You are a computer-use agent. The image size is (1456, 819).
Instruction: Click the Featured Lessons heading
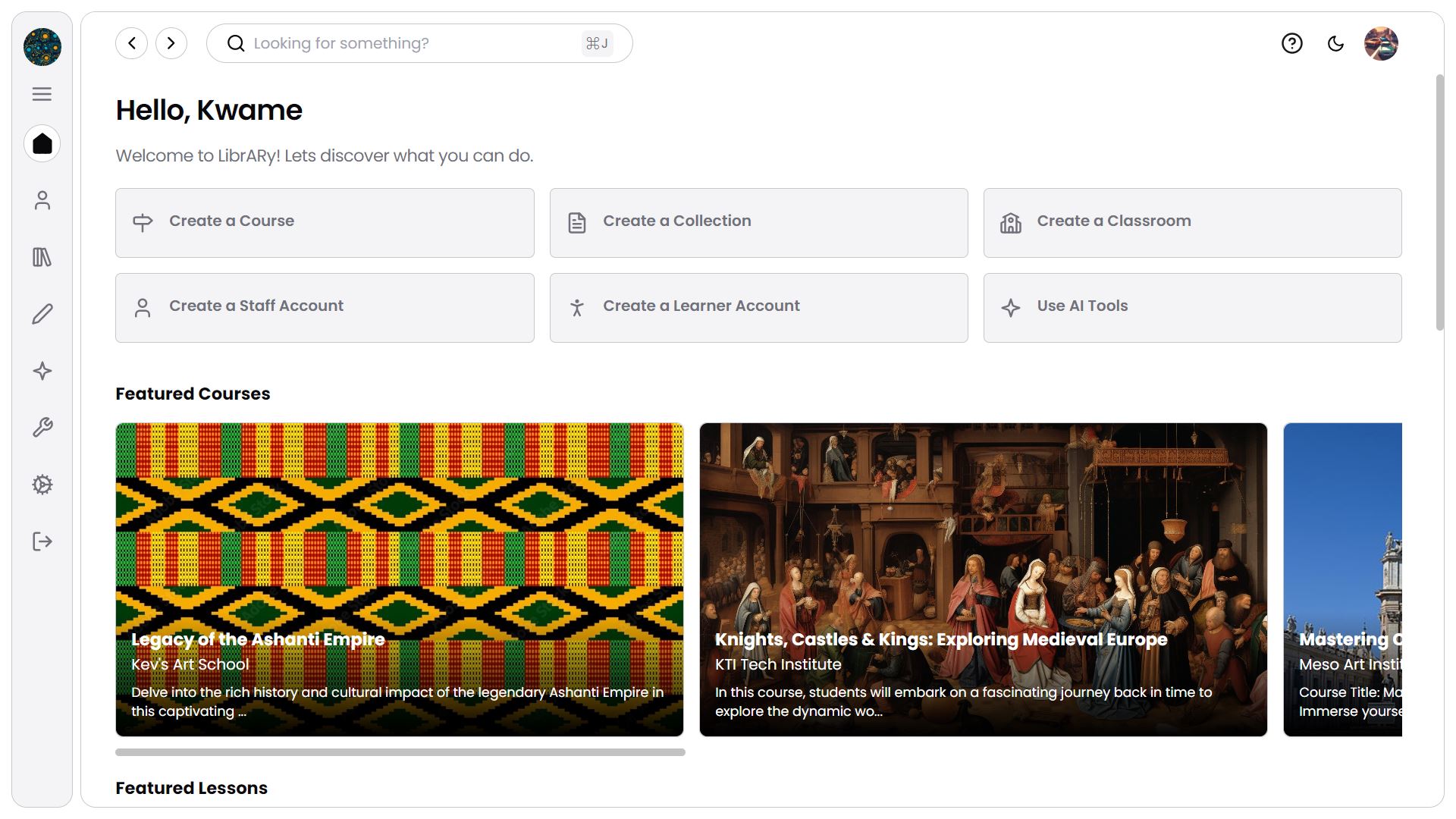coord(191,788)
